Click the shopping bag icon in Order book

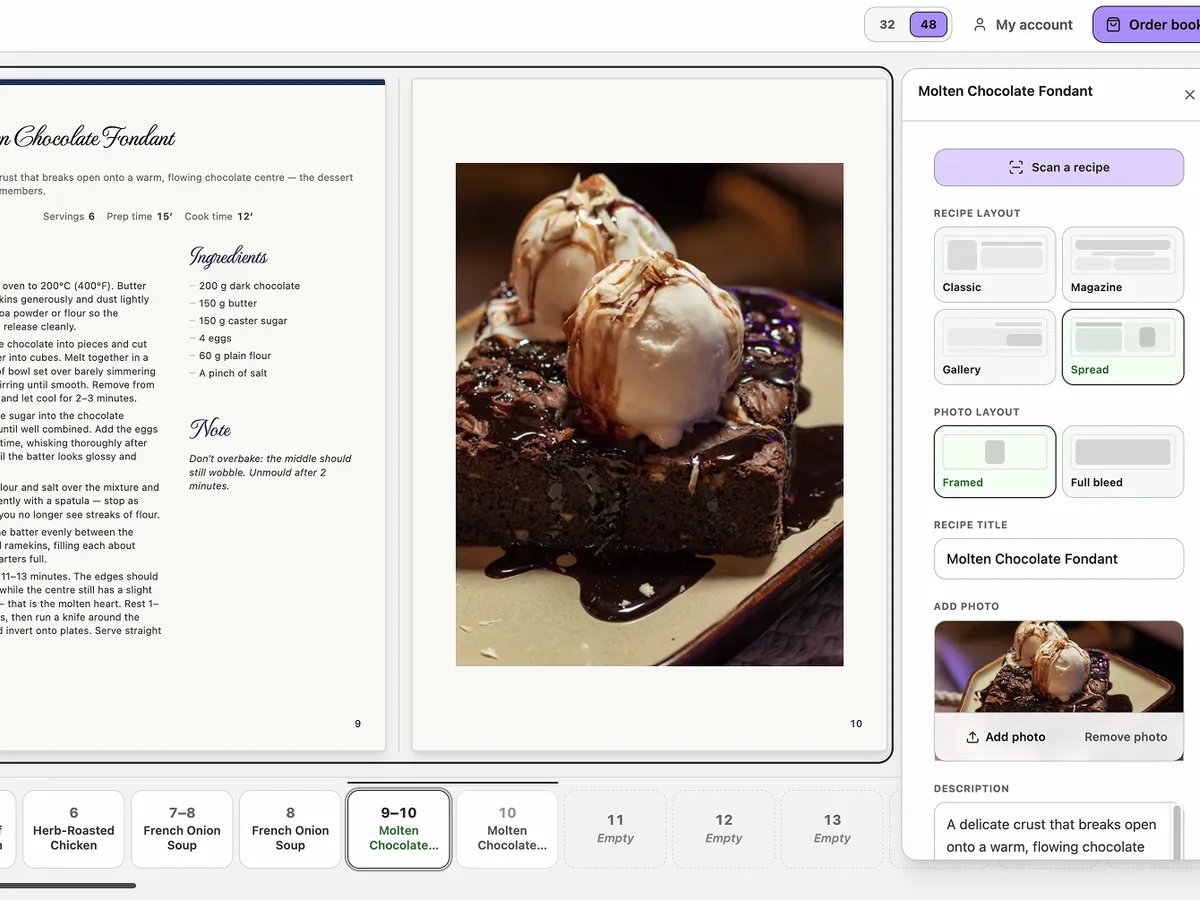1113,25
